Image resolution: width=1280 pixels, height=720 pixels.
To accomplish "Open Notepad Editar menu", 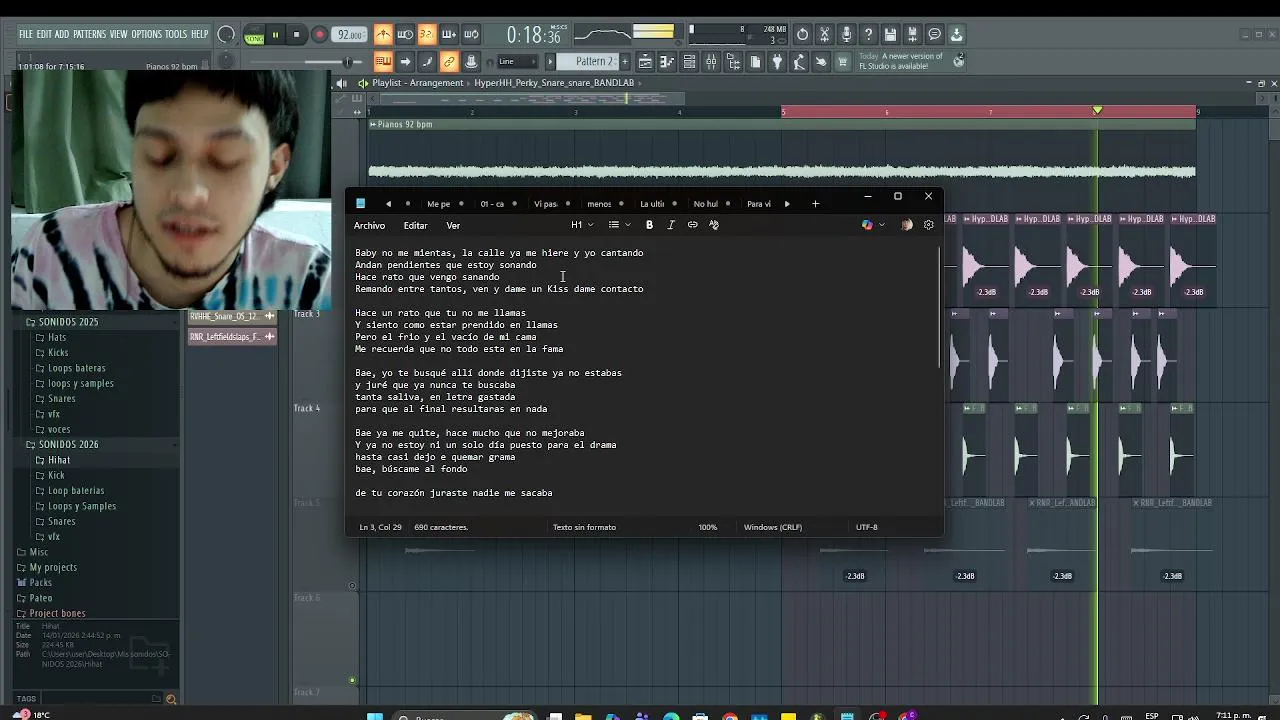I will pyautogui.click(x=415, y=225).
